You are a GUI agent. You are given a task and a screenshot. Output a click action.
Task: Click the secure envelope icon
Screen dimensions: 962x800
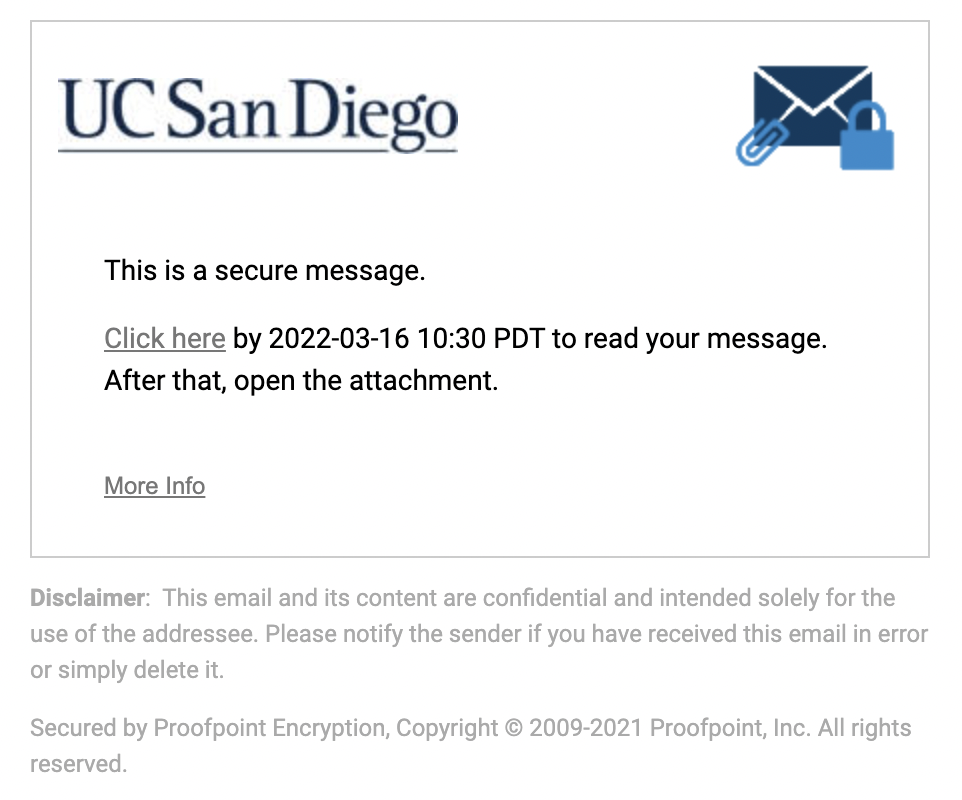(x=811, y=100)
